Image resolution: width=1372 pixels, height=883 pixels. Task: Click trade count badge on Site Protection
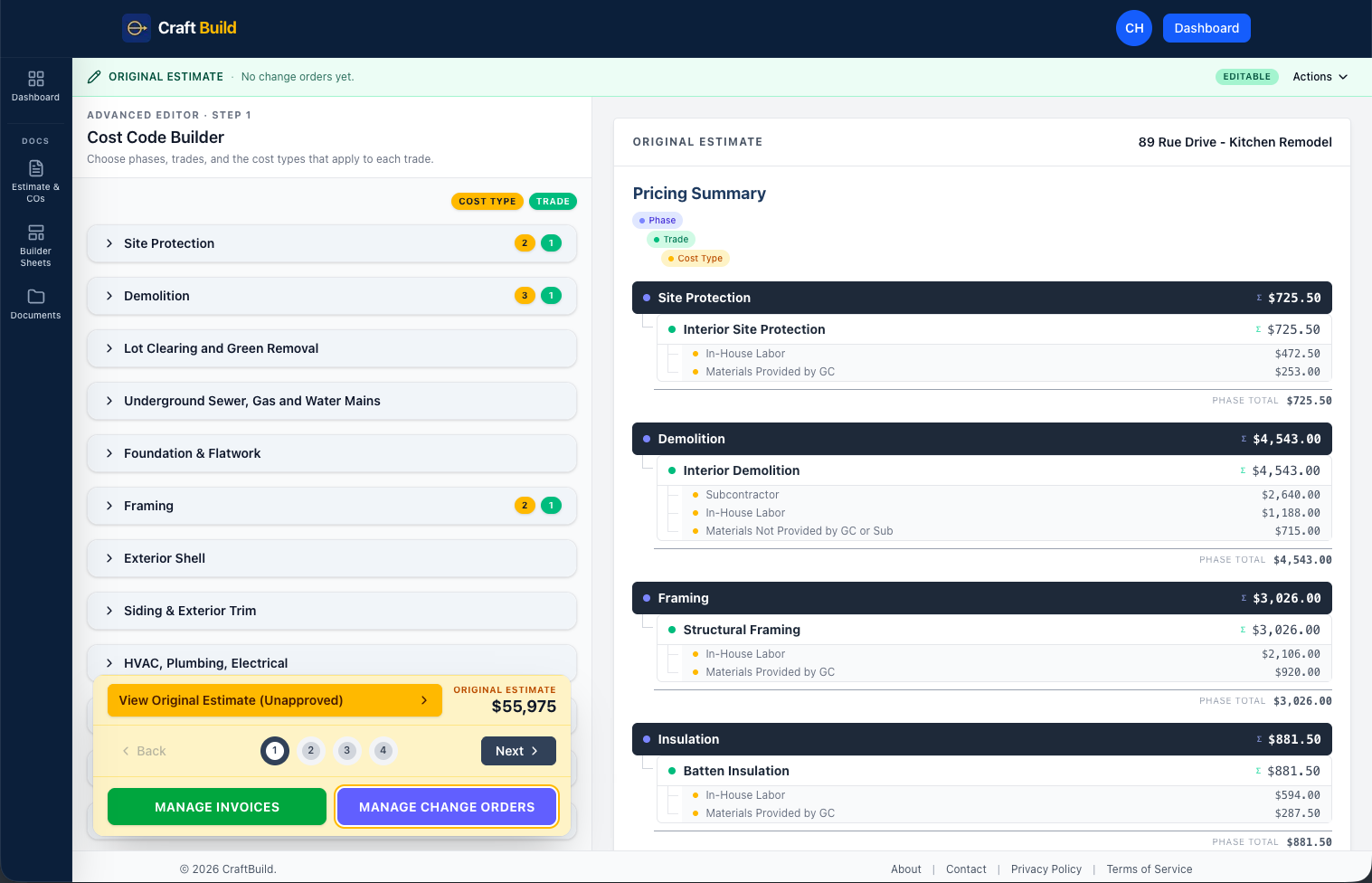point(551,243)
